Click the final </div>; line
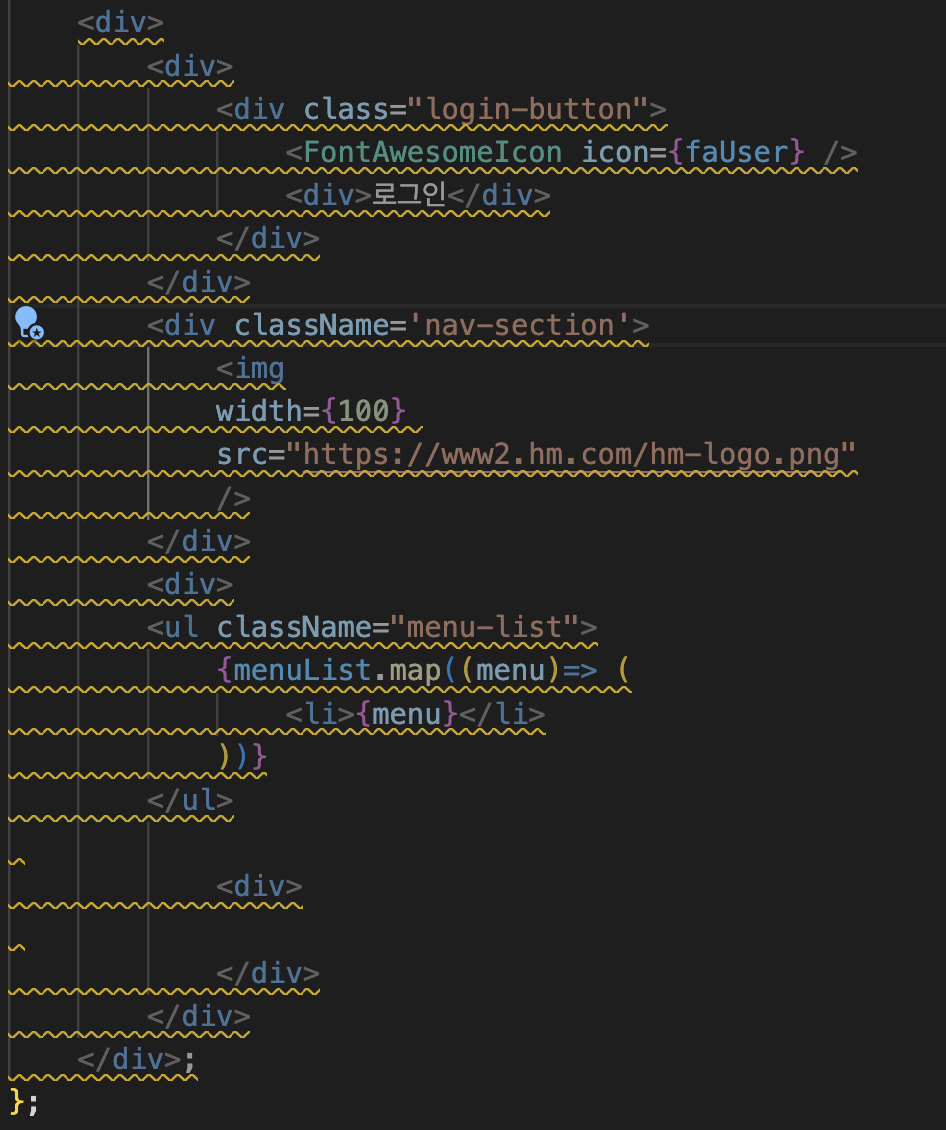This screenshot has height=1130, width=946. 137,1059
